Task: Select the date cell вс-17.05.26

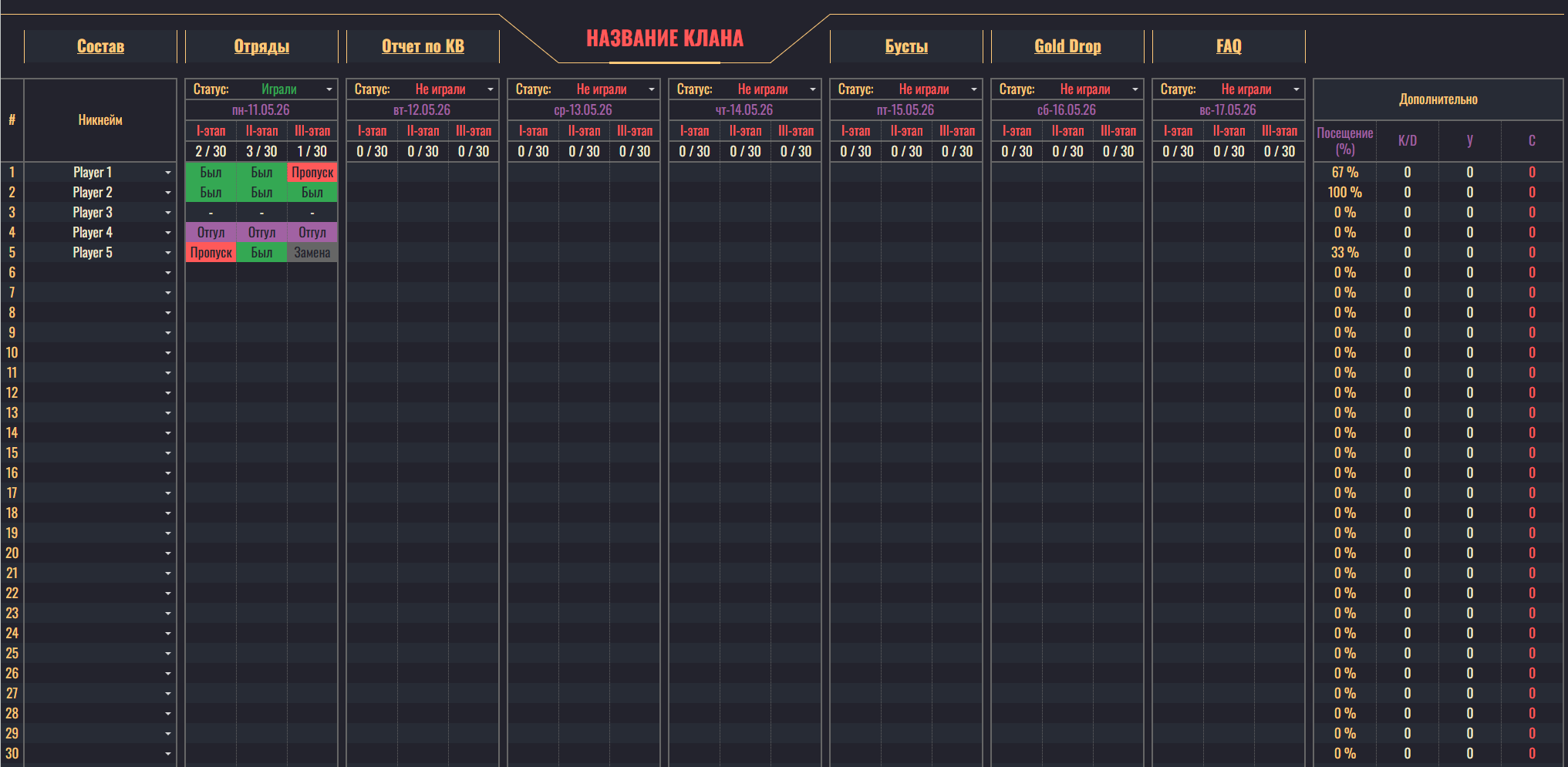Action: pyautogui.click(x=1229, y=110)
